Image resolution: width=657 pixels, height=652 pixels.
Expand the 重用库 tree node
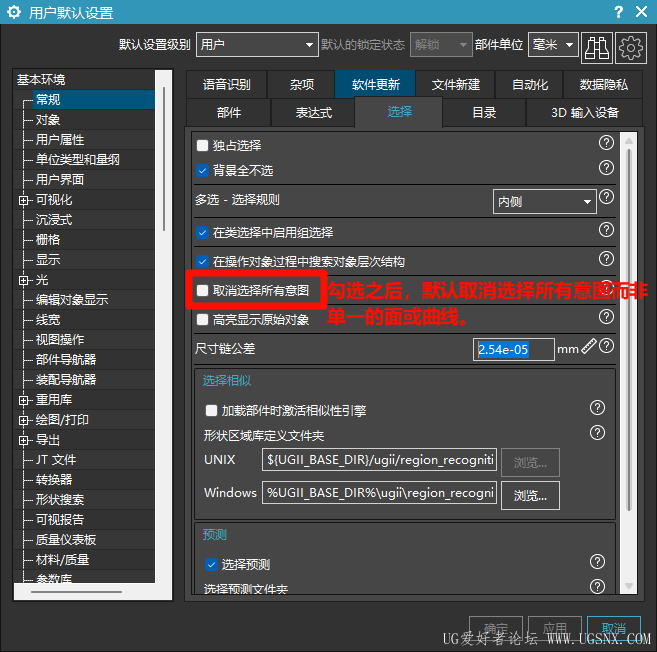tap(23, 401)
